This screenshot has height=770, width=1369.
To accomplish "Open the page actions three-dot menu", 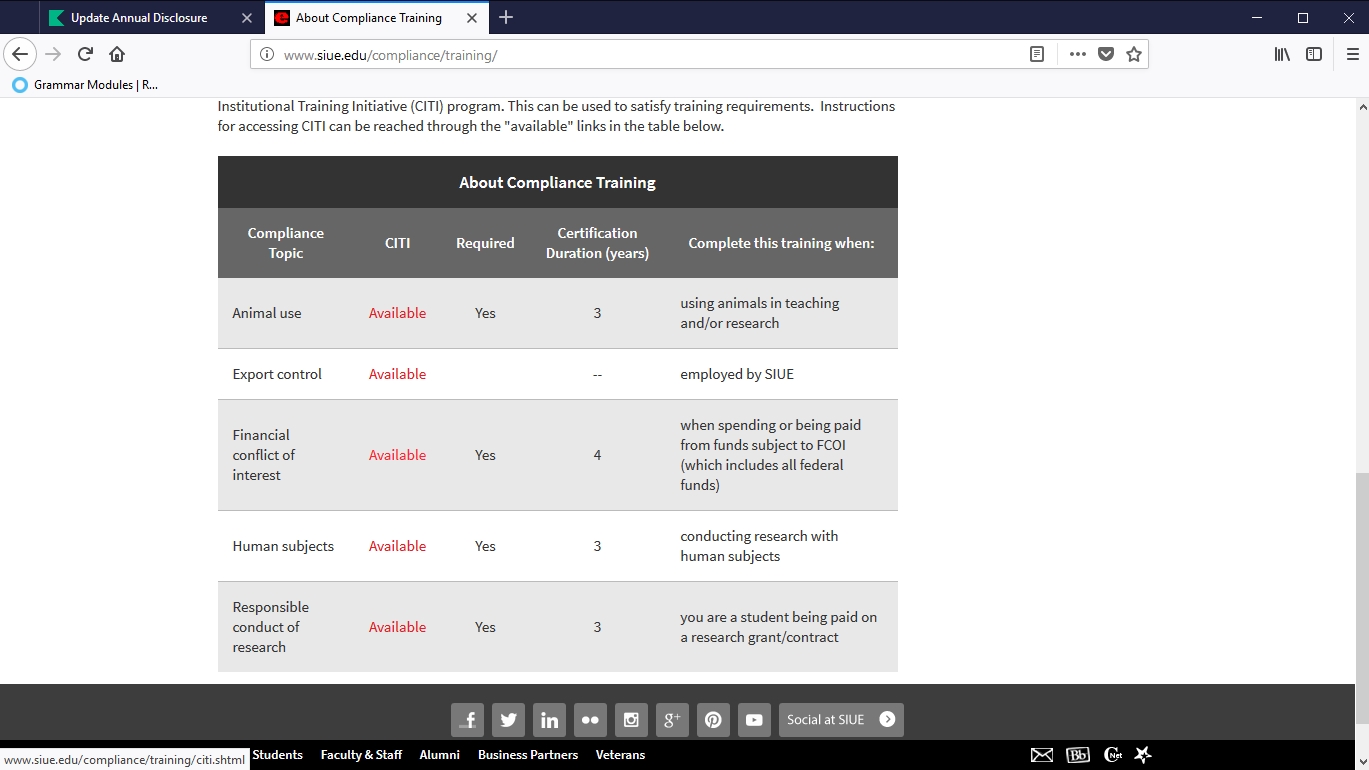I will 1077,55.
